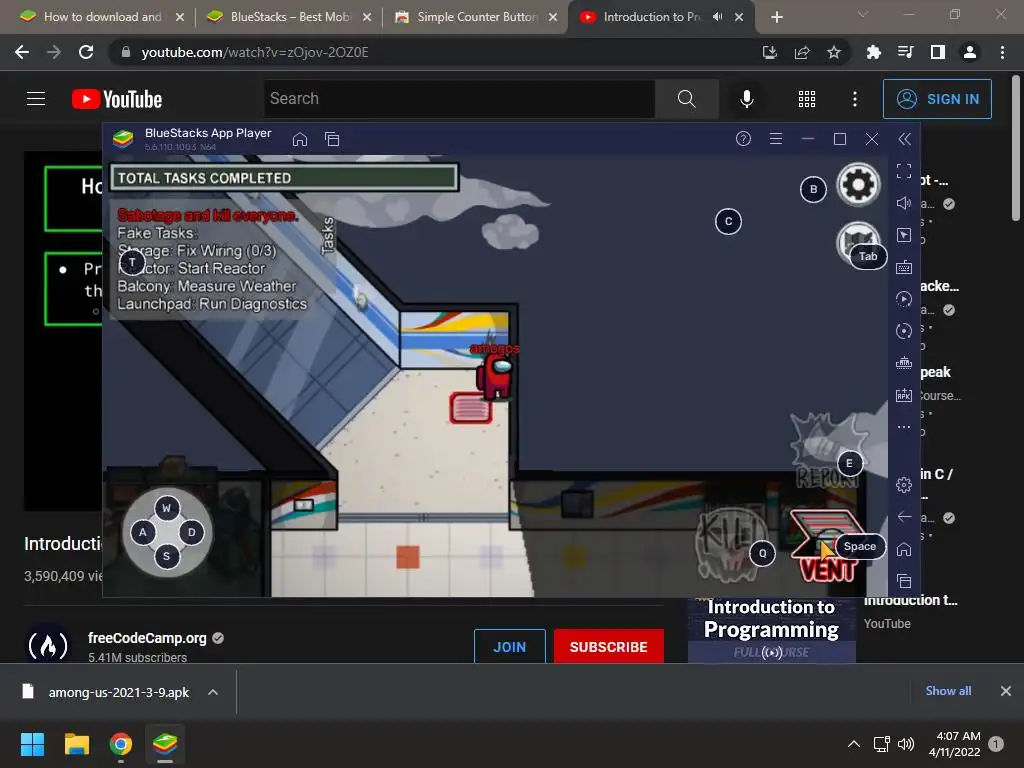Click Android home icon in BlueStacks sidebar
The height and width of the screenshot is (768, 1024).
point(904,549)
